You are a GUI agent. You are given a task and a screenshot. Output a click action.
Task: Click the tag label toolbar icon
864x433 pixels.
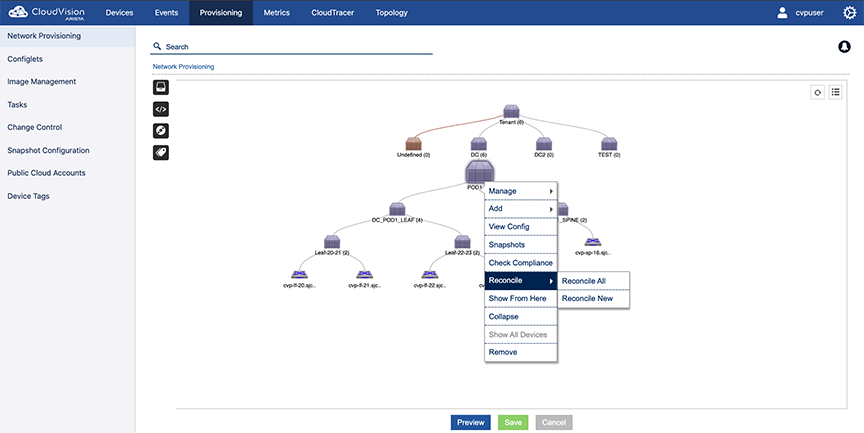coord(161,153)
